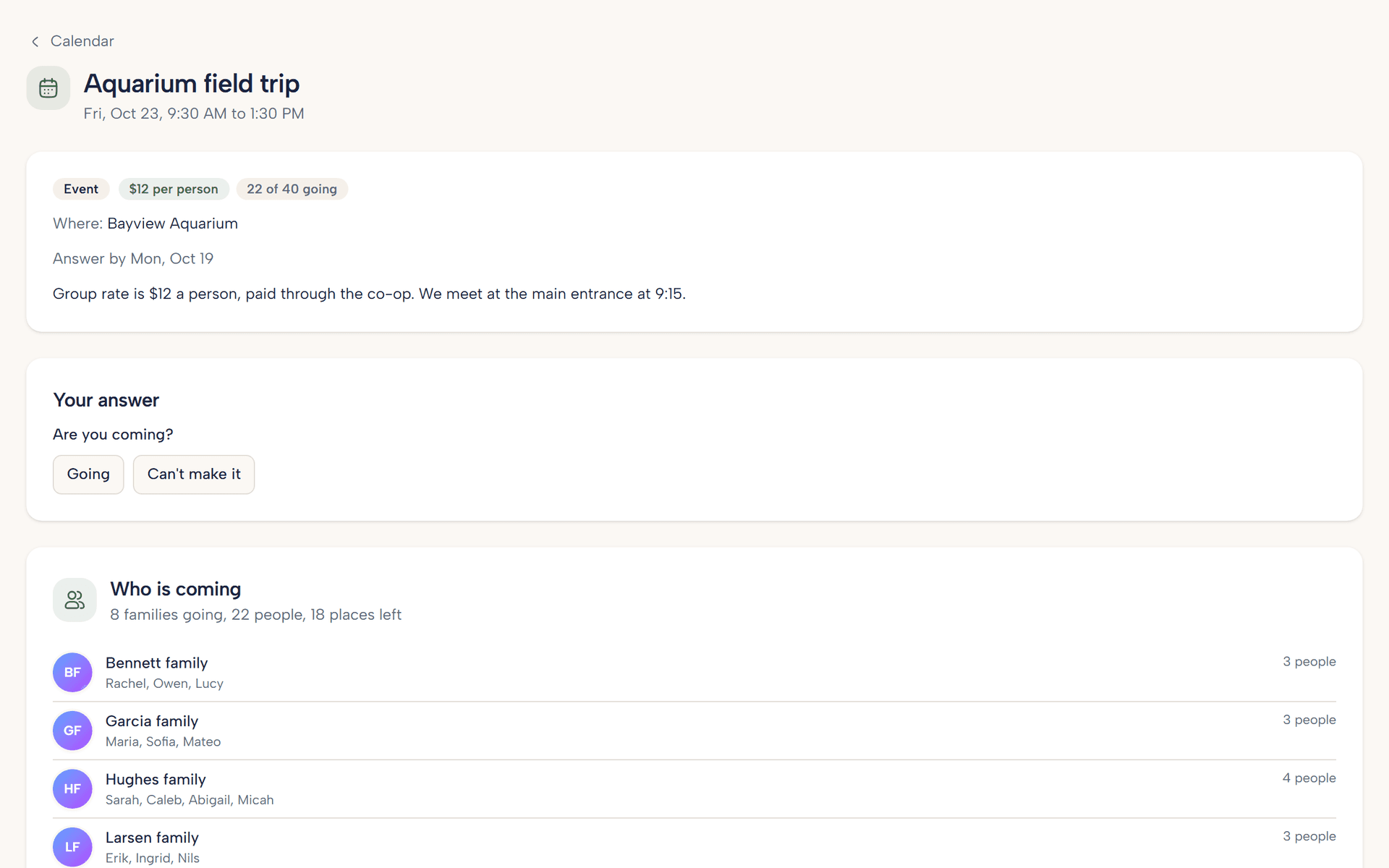Click the BF Bennett family avatar
Image resolution: width=1389 pixels, height=868 pixels.
pyautogui.click(x=72, y=673)
